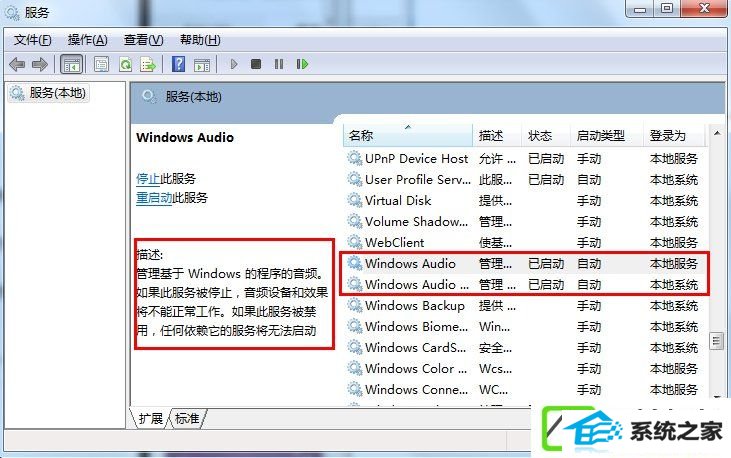Sort by the 启动类型 column header
This screenshot has height=458, width=731.
click(607, 136)
